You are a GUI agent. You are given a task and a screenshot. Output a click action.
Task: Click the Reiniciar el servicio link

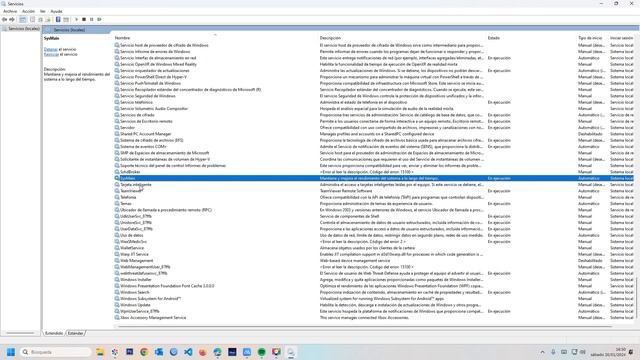pos(51,54)
